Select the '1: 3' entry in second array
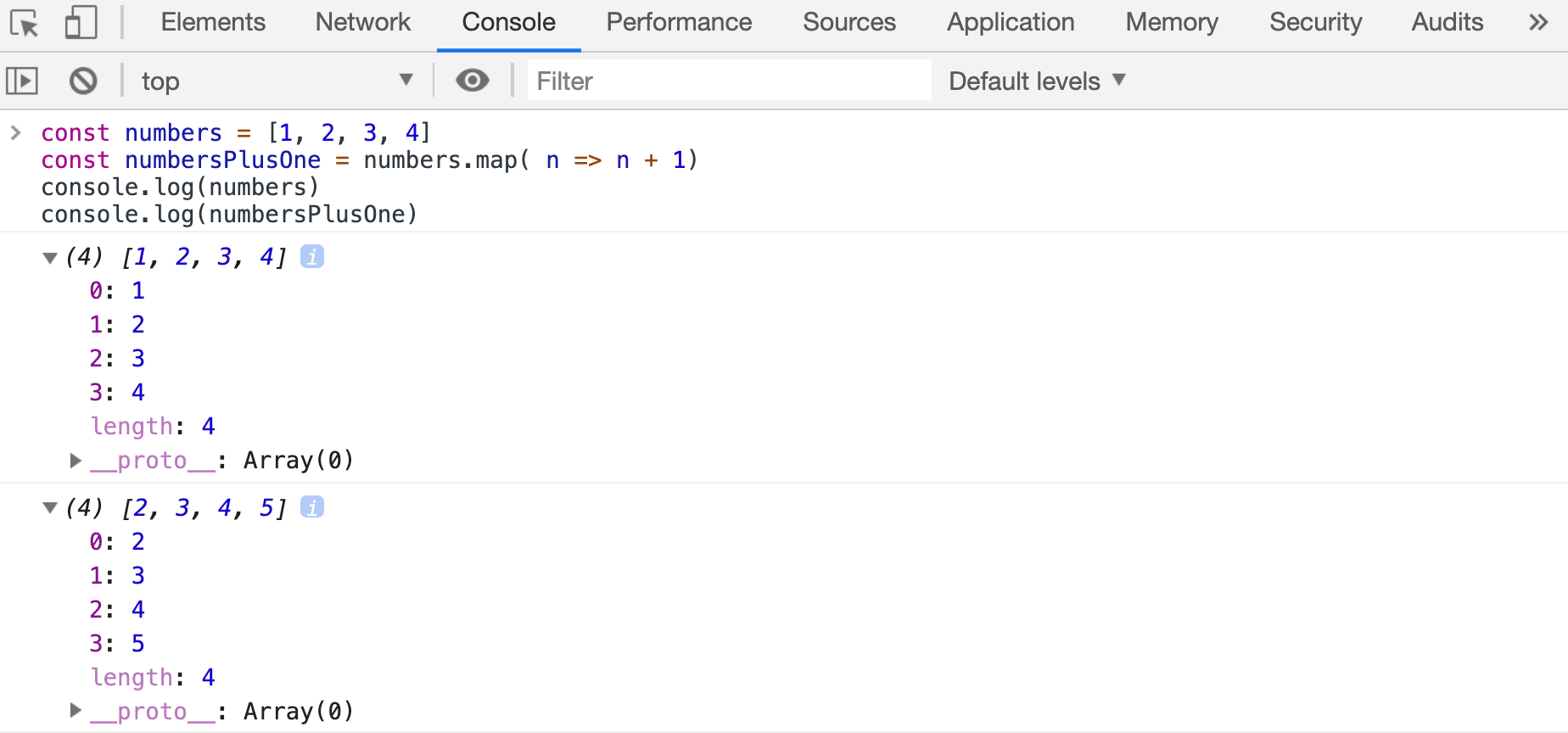The width and height of the screenshot is (1568, 733). [x=117, y=575]
